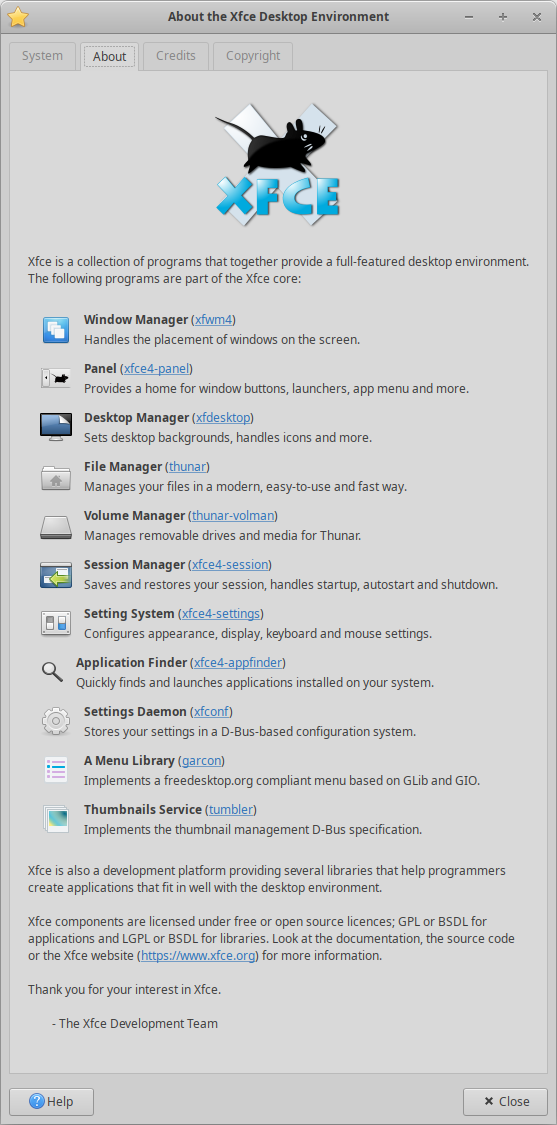The width and height of the screenshot is (557, 1125).
Task: Click the Desktop Manager monitor icon
Action: [x=55, y=427]
